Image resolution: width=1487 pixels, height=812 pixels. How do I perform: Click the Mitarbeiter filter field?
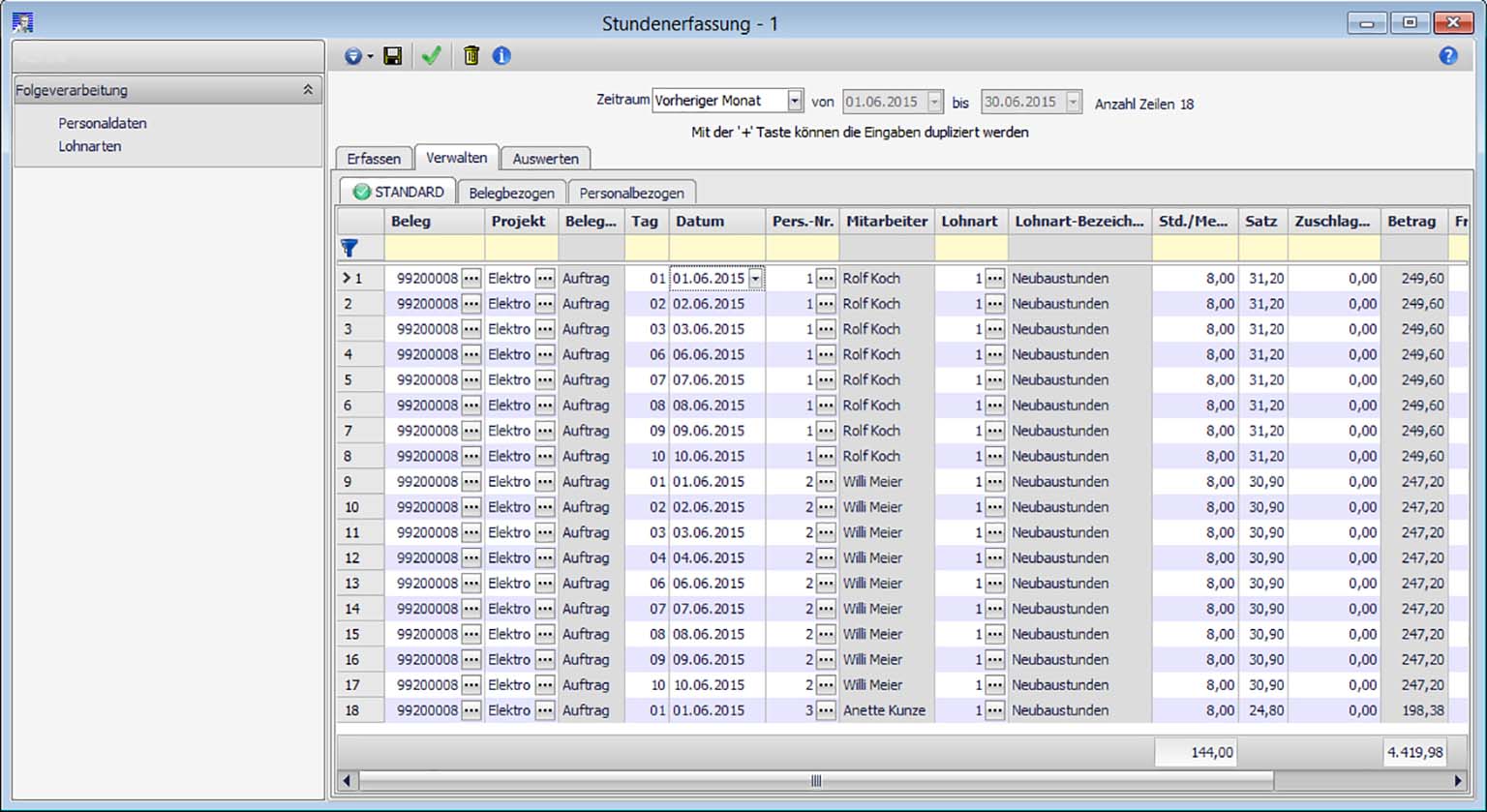886,249
